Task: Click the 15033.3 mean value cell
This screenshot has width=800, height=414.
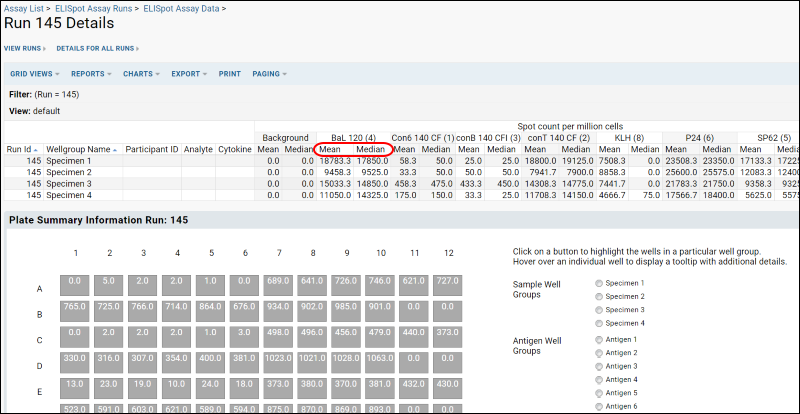Action: [335, 183]
